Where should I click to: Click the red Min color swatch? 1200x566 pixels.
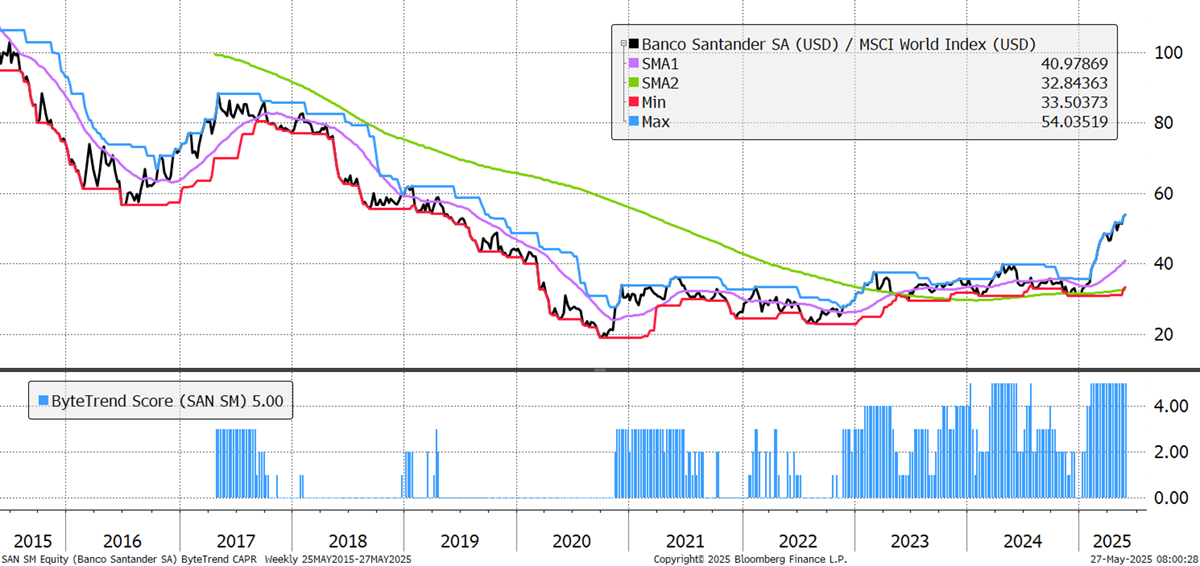coord(632,102)
